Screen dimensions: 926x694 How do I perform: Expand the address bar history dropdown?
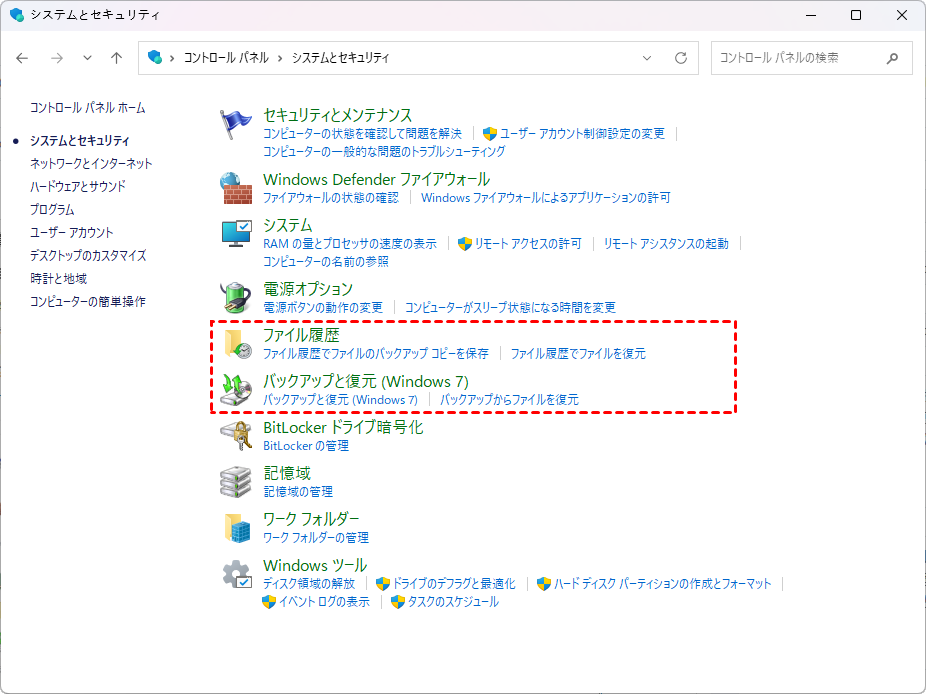pos(647,58)
